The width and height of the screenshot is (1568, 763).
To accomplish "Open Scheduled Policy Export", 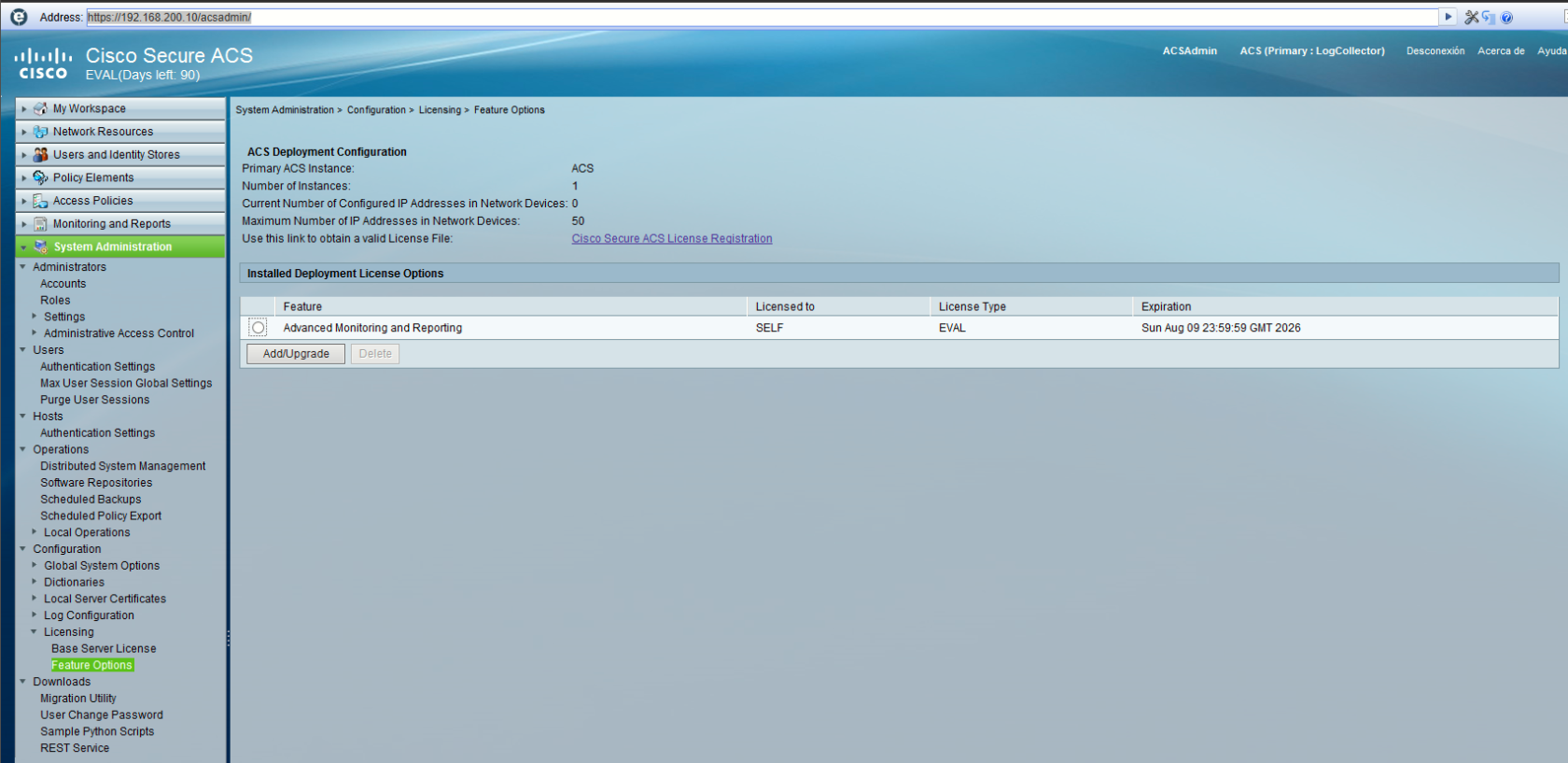I will pos(101,516).
